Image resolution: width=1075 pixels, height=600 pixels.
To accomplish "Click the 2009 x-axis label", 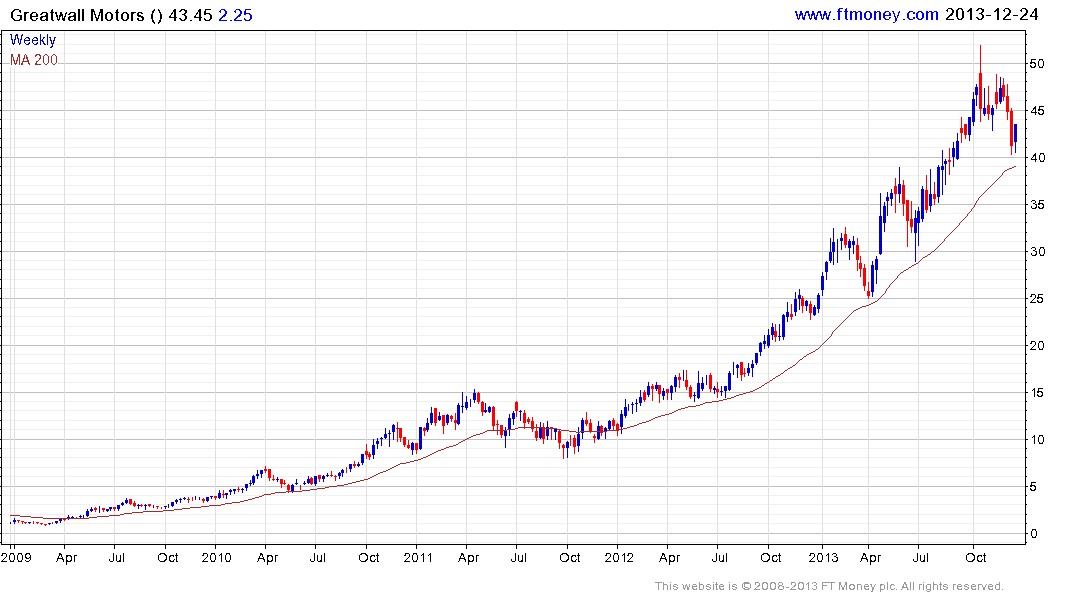I will coord(16,557).
